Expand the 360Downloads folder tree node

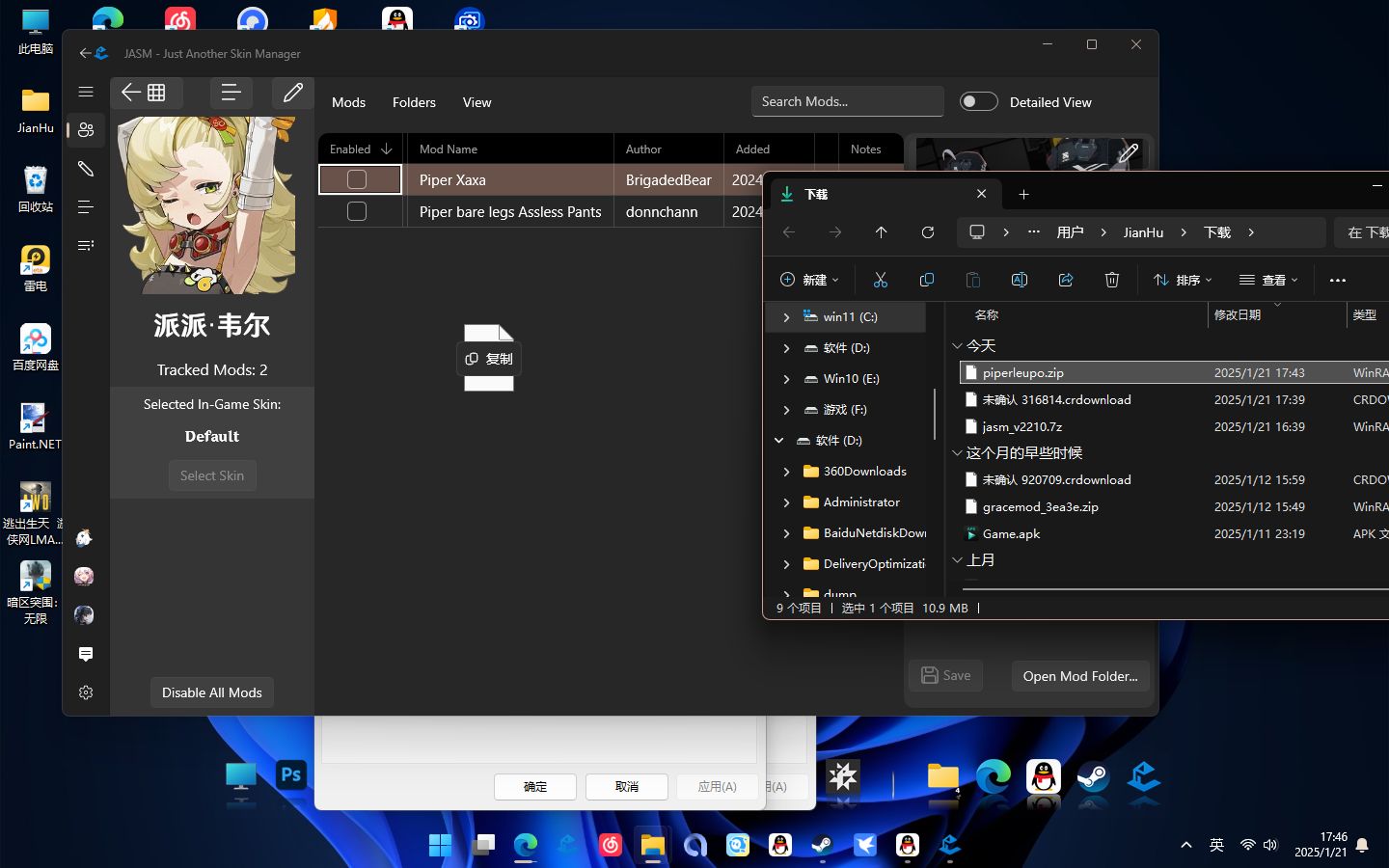point(786,472)
